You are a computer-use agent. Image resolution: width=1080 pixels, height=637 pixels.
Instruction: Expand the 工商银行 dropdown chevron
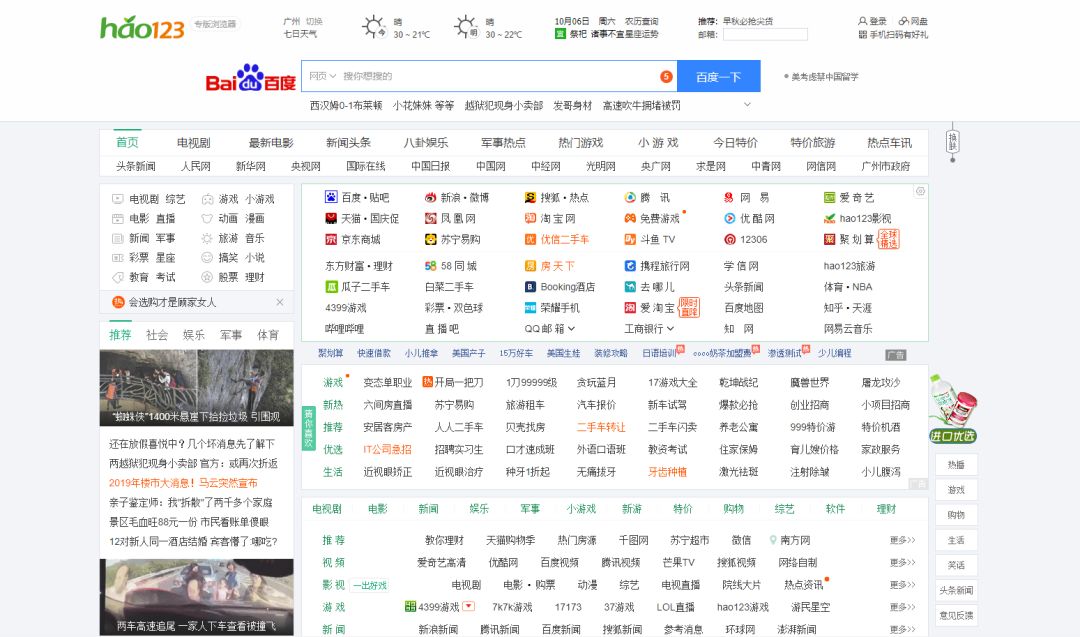[x=670, y=329]
